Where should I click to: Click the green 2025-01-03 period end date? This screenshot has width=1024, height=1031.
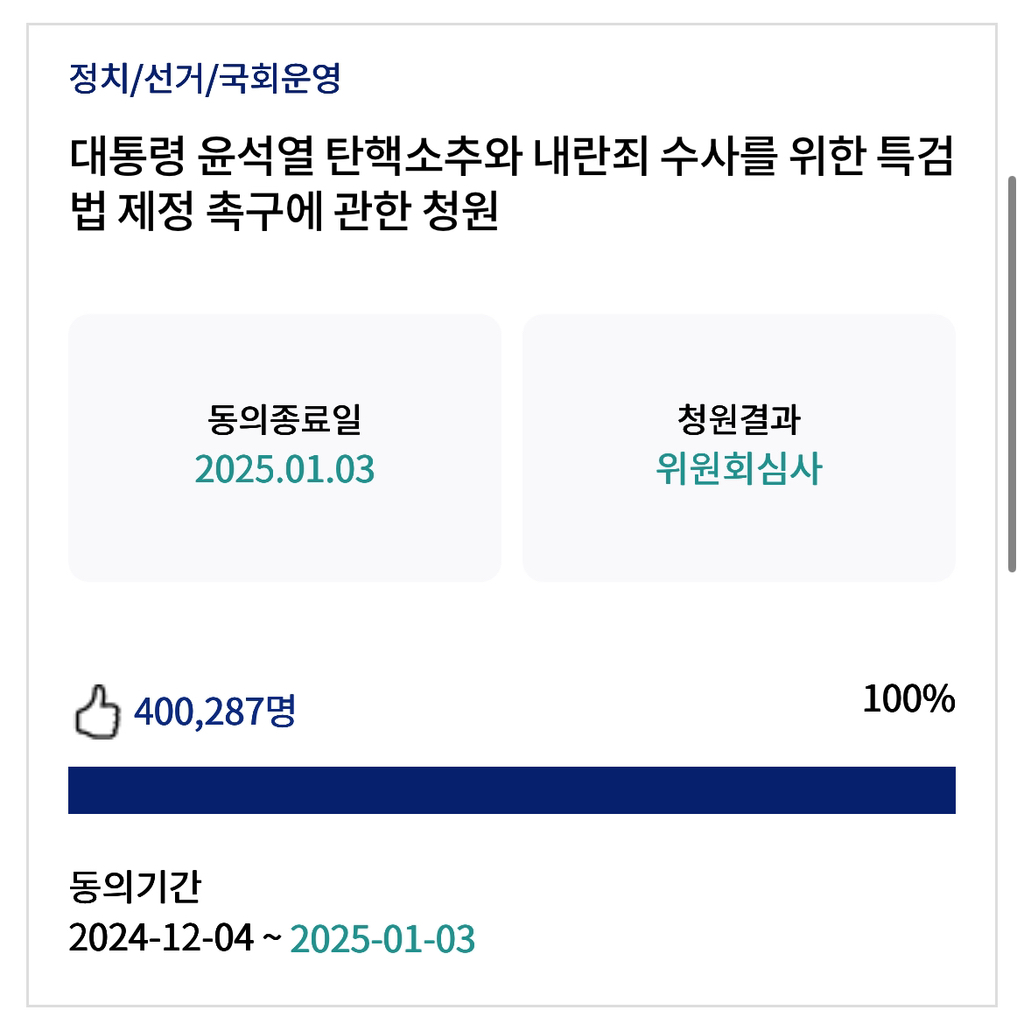coord(382,938)
